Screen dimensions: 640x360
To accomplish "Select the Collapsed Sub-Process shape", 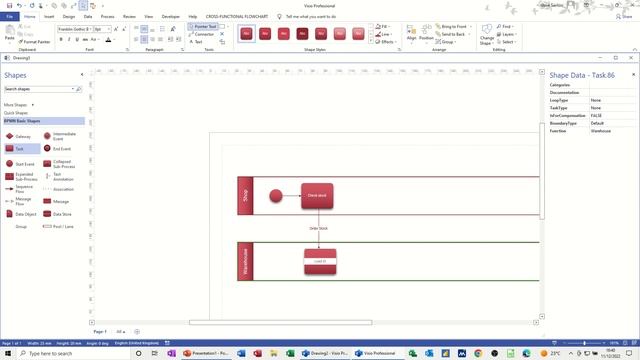I will coord(60,164).
